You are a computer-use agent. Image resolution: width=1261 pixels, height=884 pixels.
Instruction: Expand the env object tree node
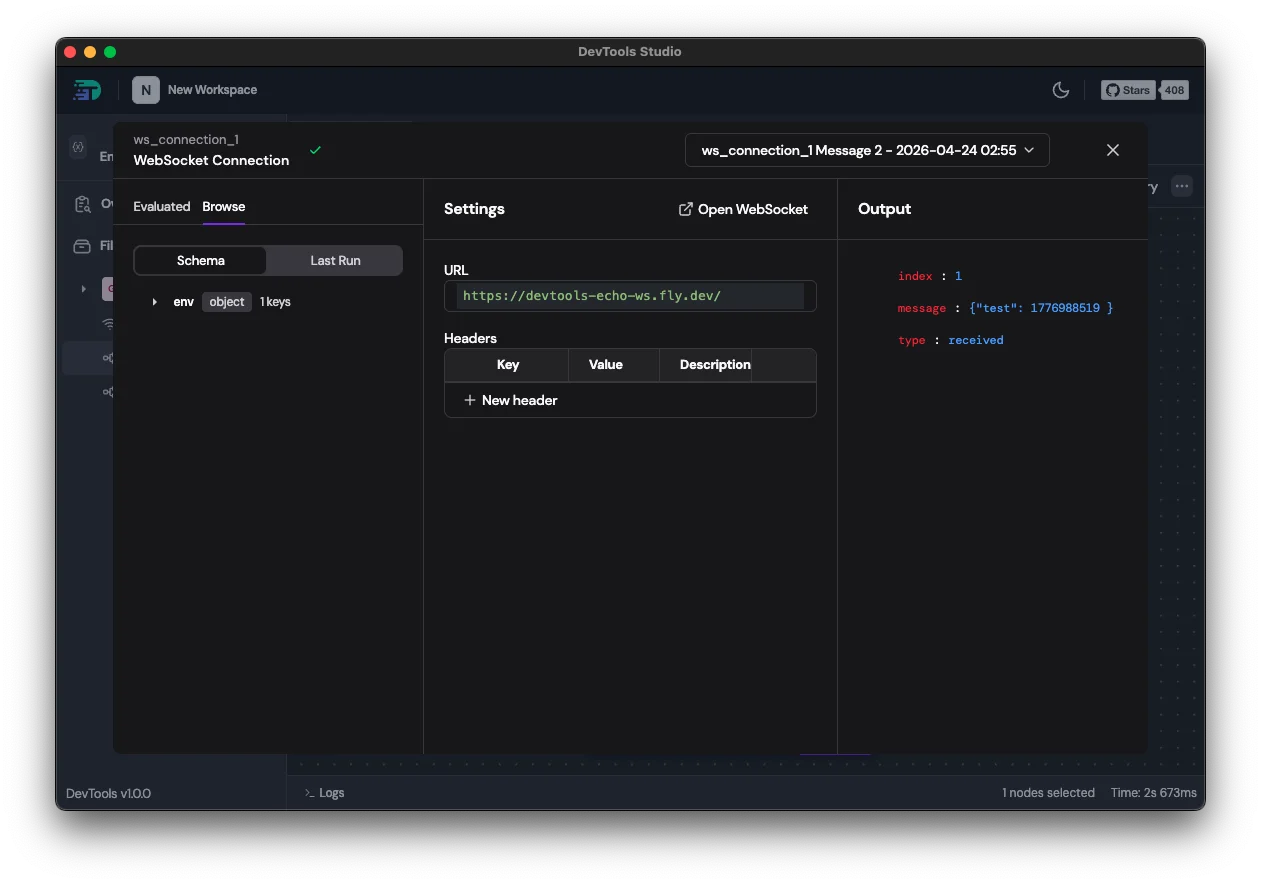click(x=154, y=302)
